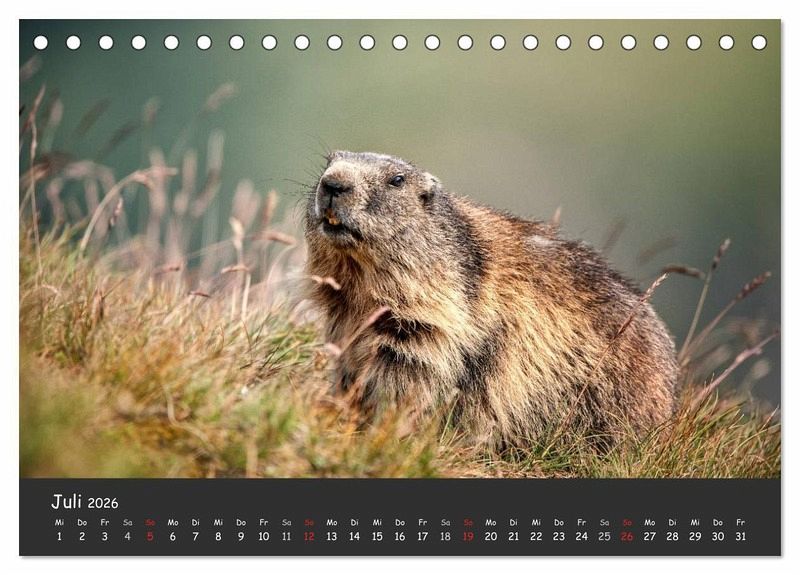Select the red Sunday date 5

click(150, 536)
